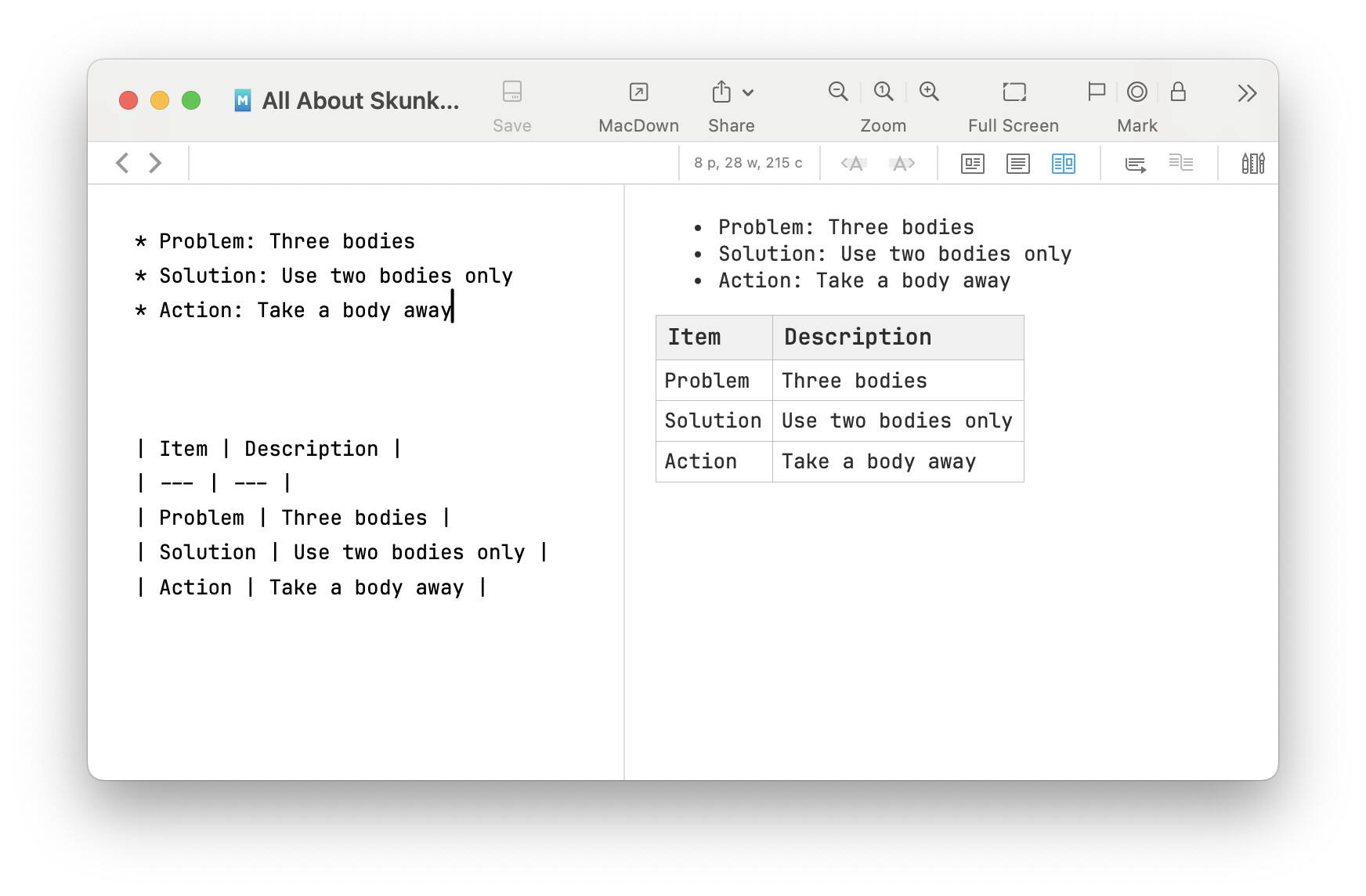Show more toolbar items via double chevron
Image resolution: width=1366 pixels, height=896 pixels.
pyautogui.click(x=1247, y=93)
